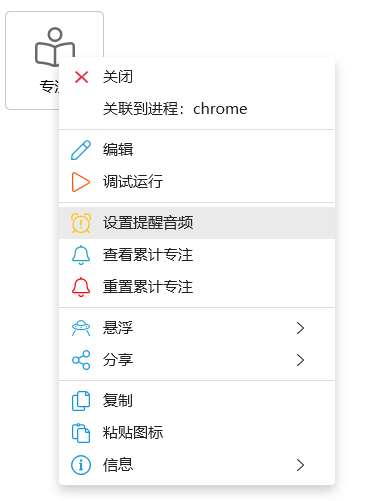Click the yellow alarm clock icon
This screenshot has width=371, height=501.
(x=81, y=223)
